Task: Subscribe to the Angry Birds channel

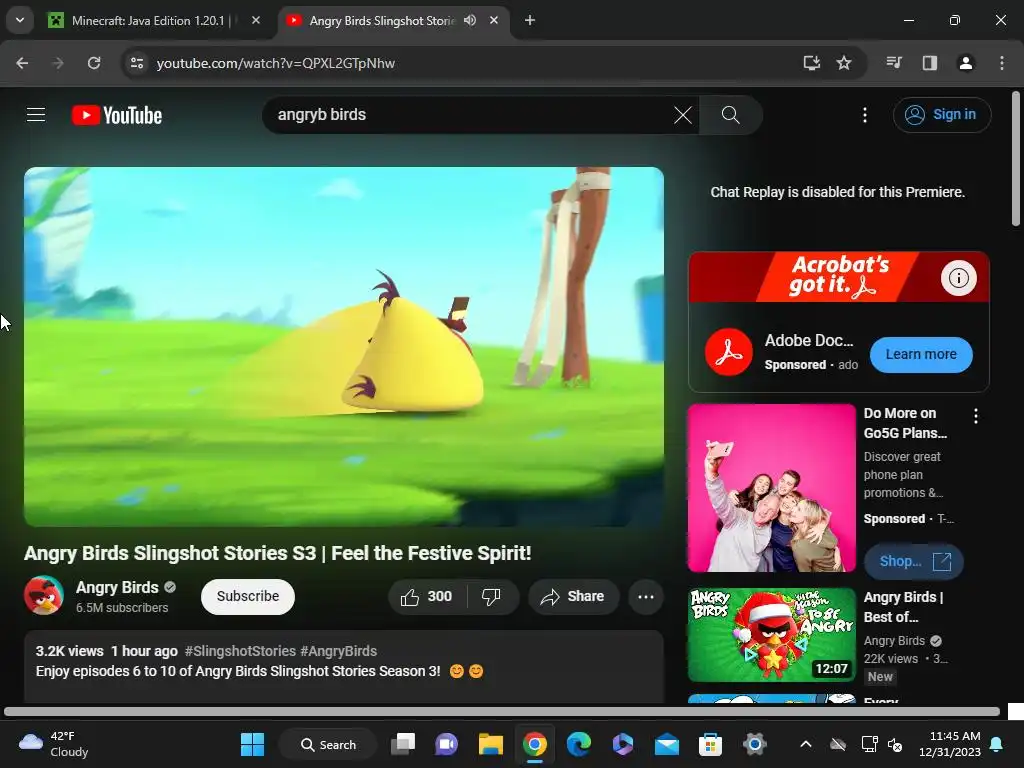Action: 248,596
